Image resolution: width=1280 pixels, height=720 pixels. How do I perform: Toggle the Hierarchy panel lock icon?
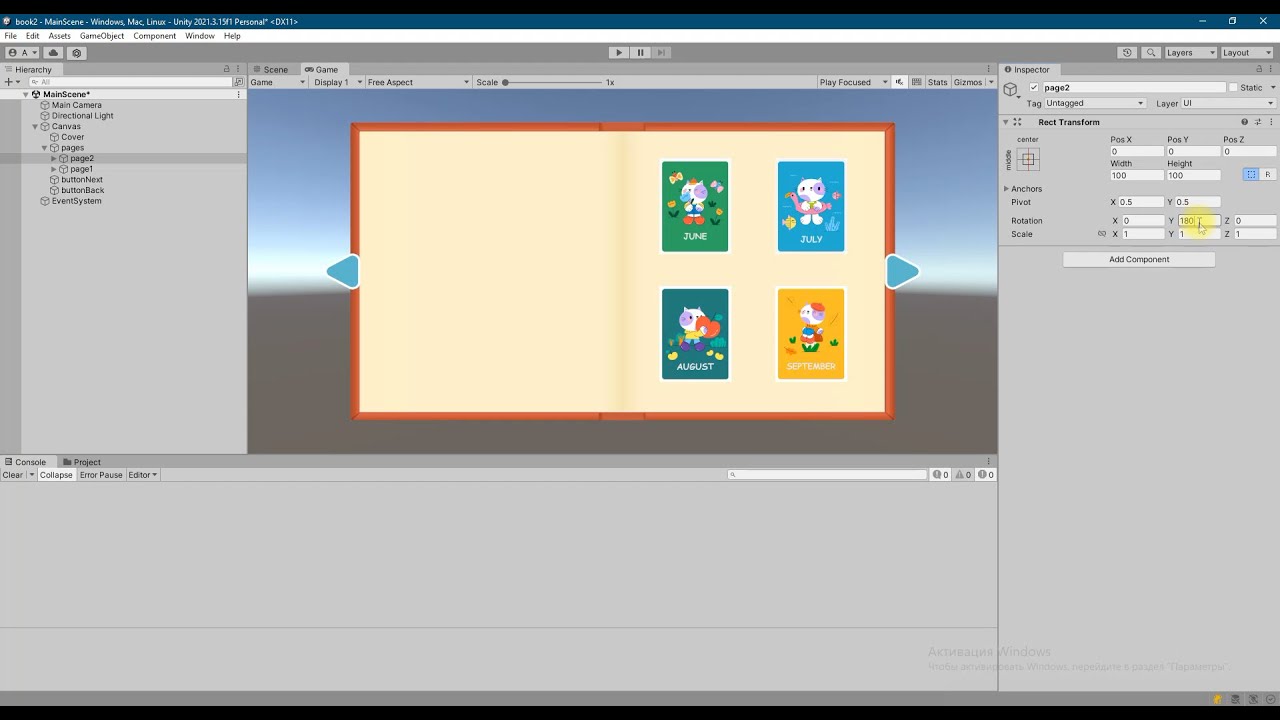click(x=226, y=69)
